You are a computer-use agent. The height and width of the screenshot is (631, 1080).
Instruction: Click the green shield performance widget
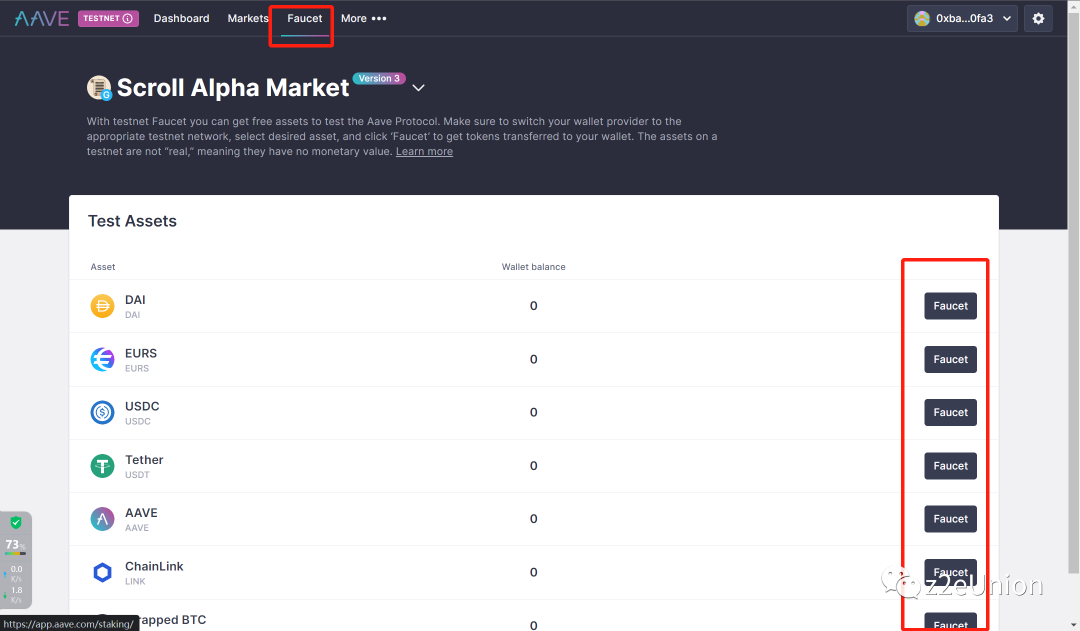16,523
